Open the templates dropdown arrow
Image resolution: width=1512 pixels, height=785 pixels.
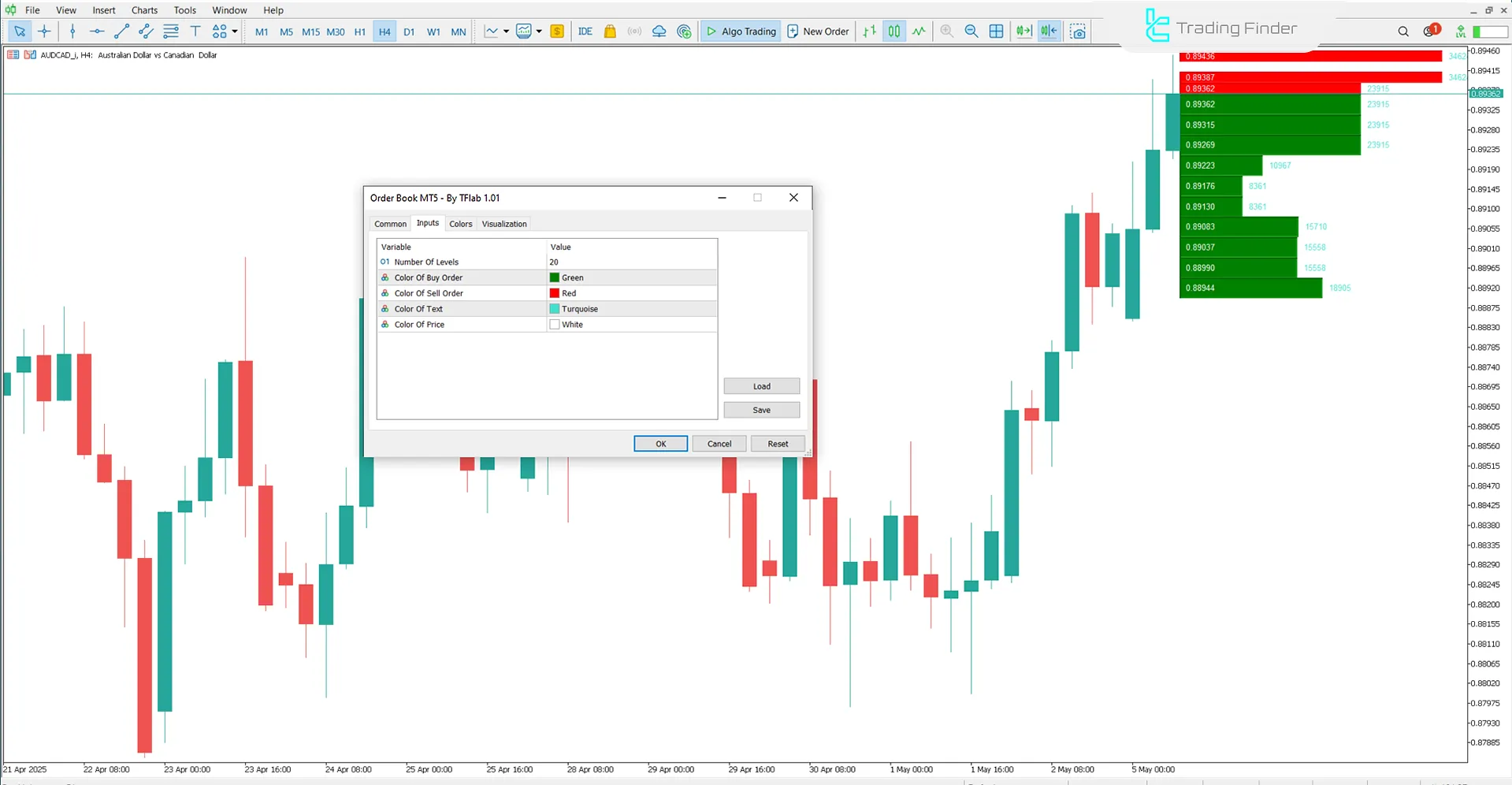pyautogui.click(x=541, y=32)
